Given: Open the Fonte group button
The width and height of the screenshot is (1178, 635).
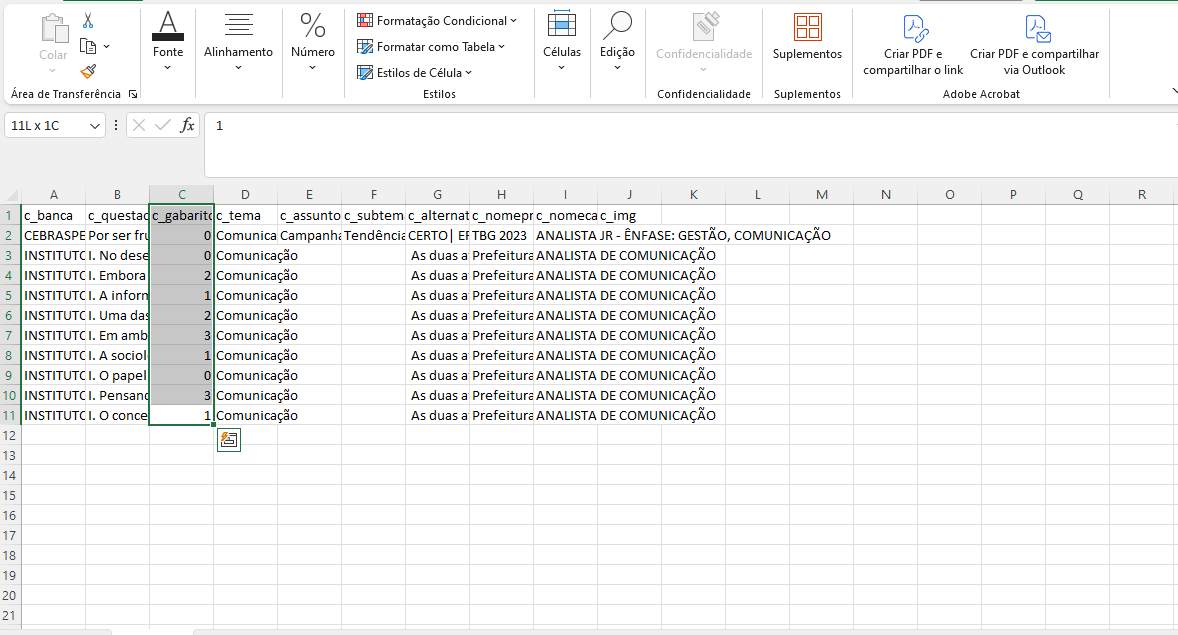Looking at the screenshot, I should point(168,41).
